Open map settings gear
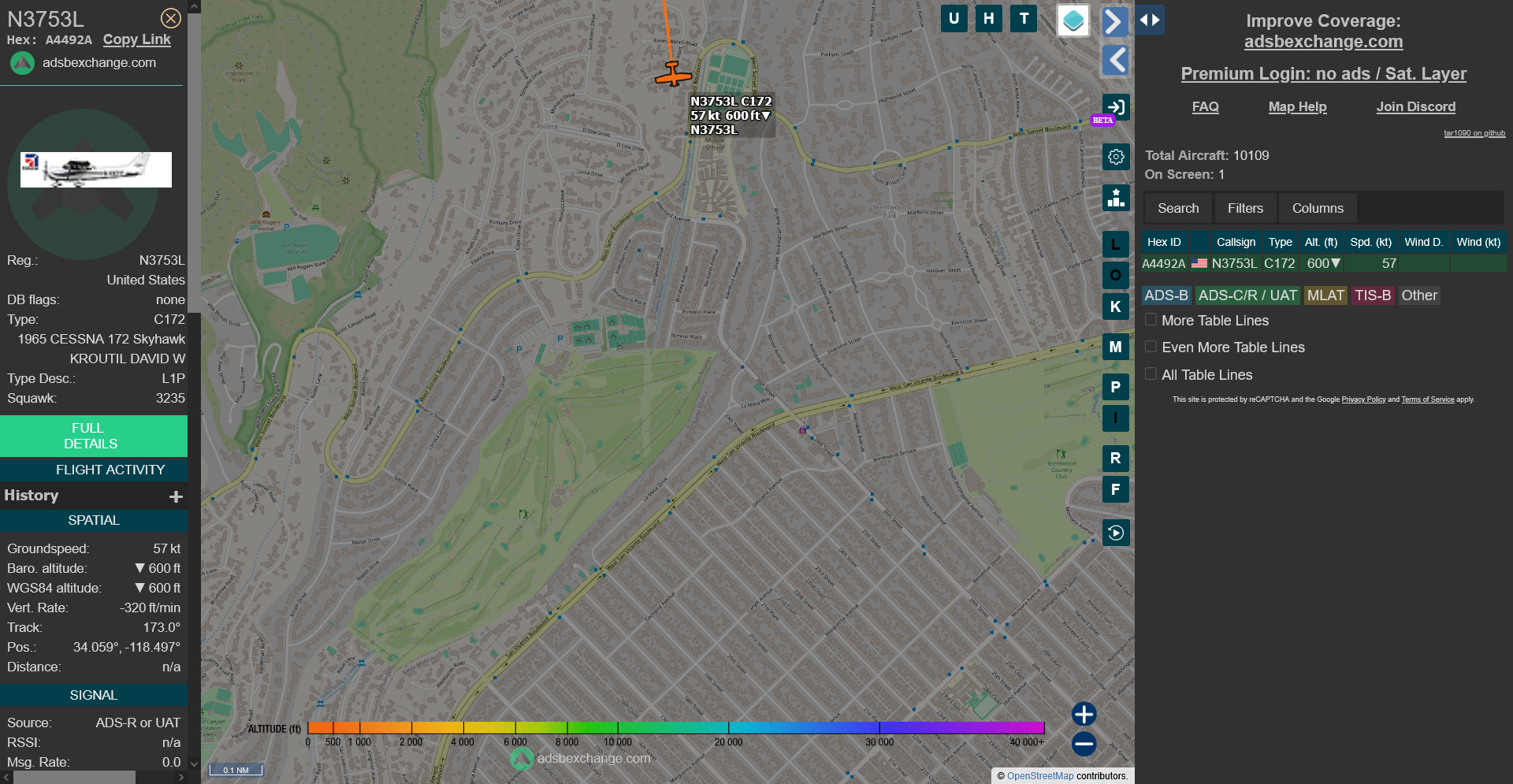Screen dimensions: 1513x784 click(x=1116, y=157)
